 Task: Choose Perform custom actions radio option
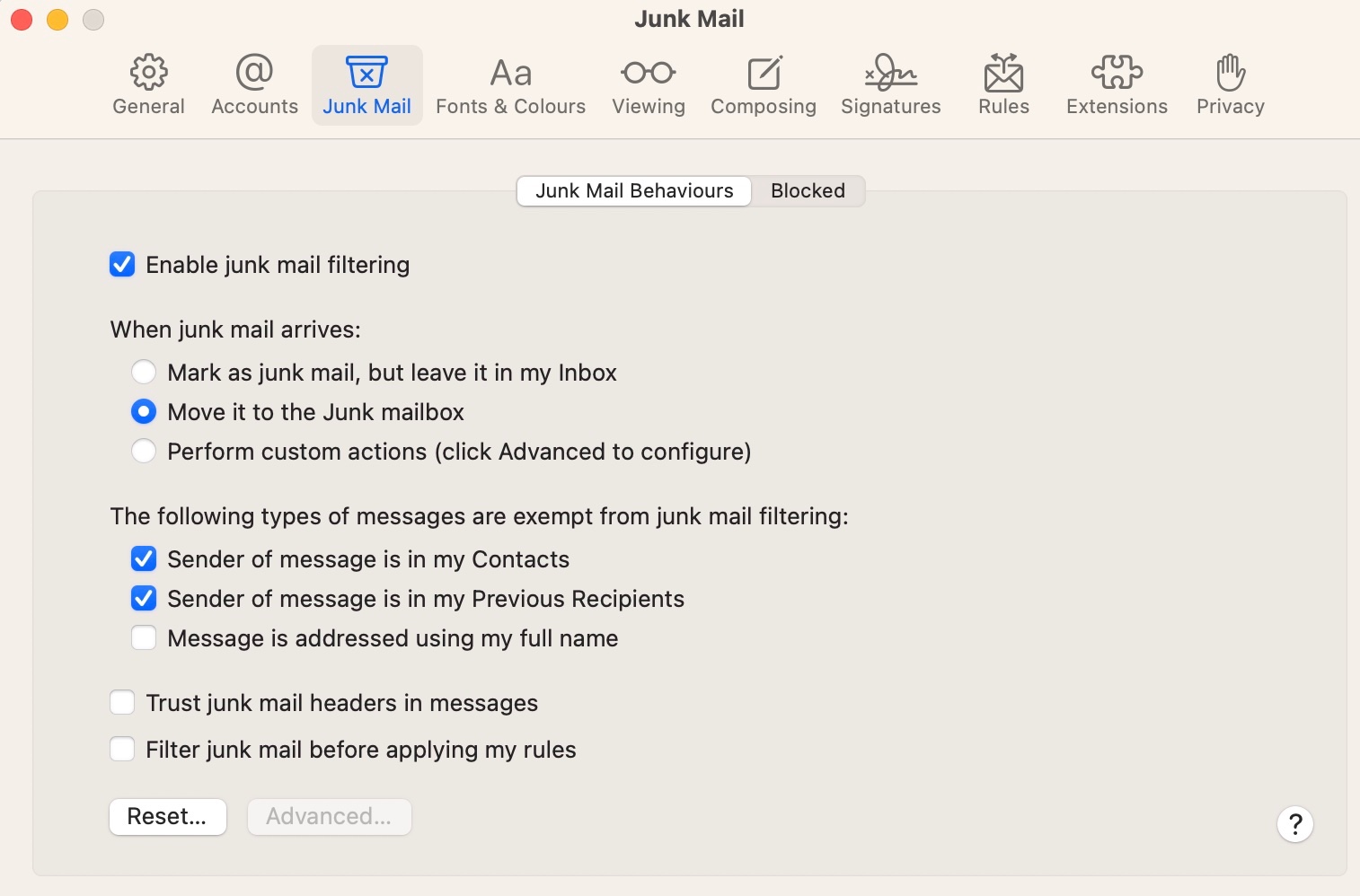(144, 451)
